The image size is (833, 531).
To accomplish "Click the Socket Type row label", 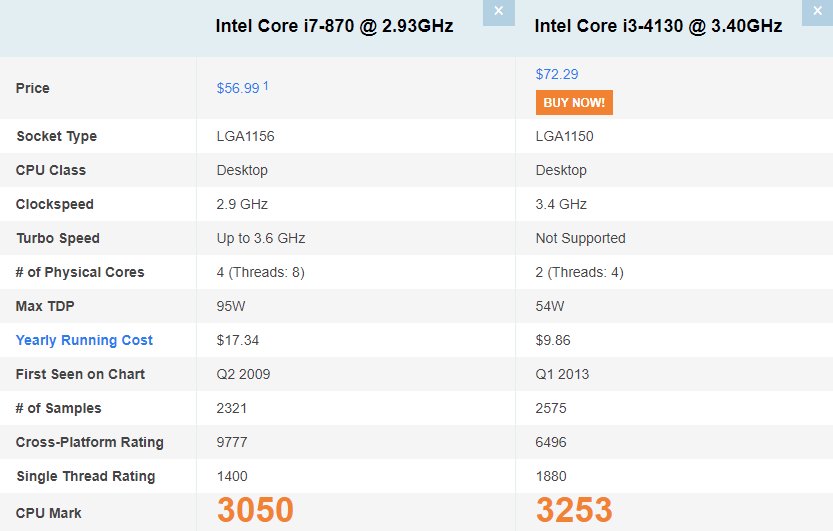I will (x=56, y=136).
